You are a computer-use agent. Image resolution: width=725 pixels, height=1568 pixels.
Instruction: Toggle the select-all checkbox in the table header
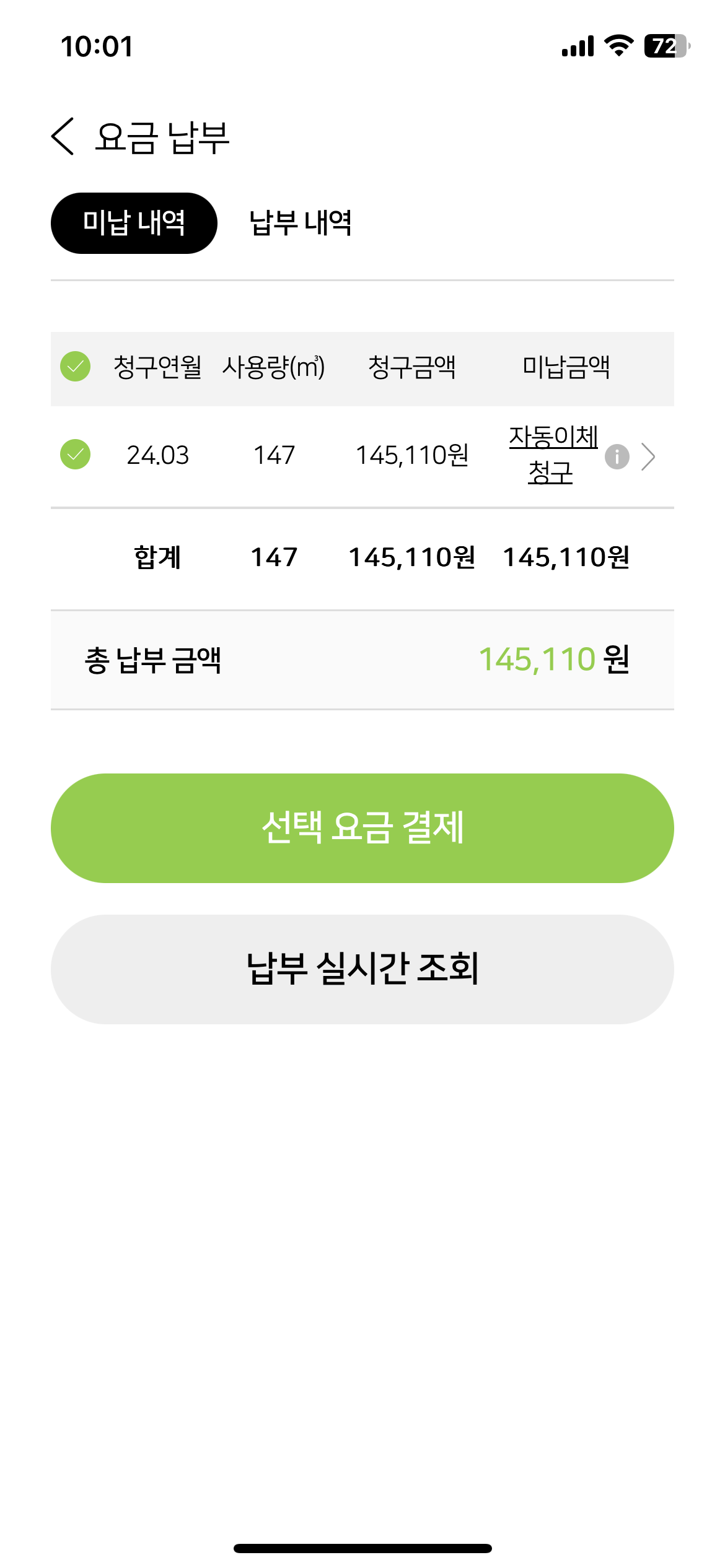click(76, 367)
